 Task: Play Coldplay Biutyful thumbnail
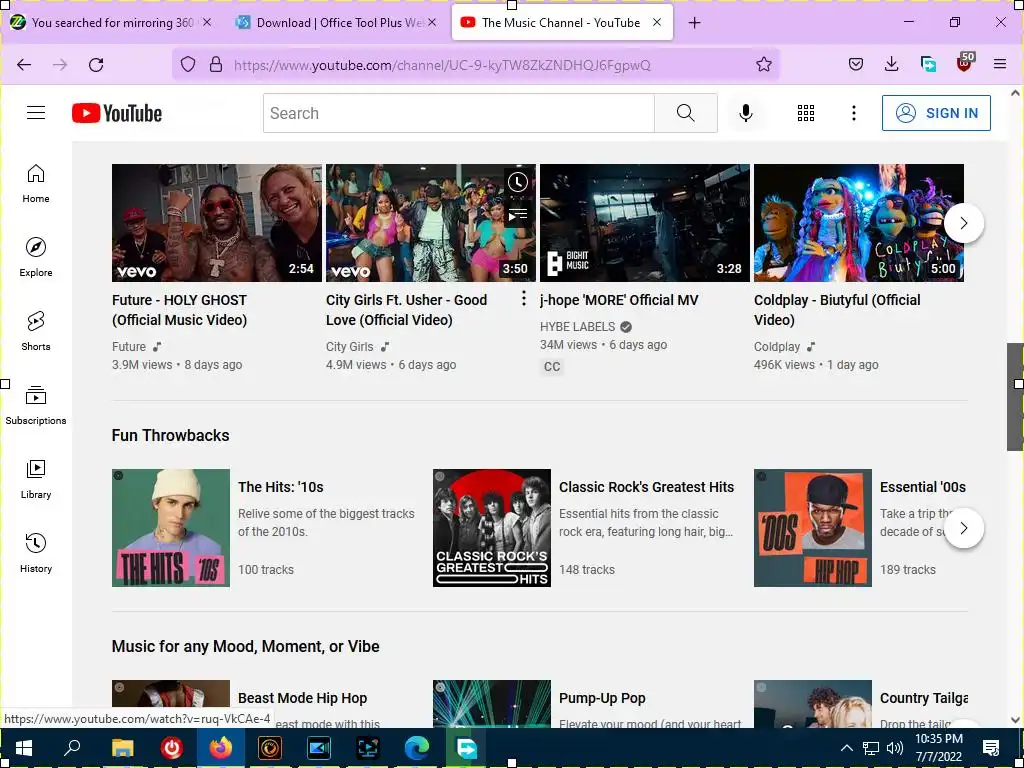[859, 223]
